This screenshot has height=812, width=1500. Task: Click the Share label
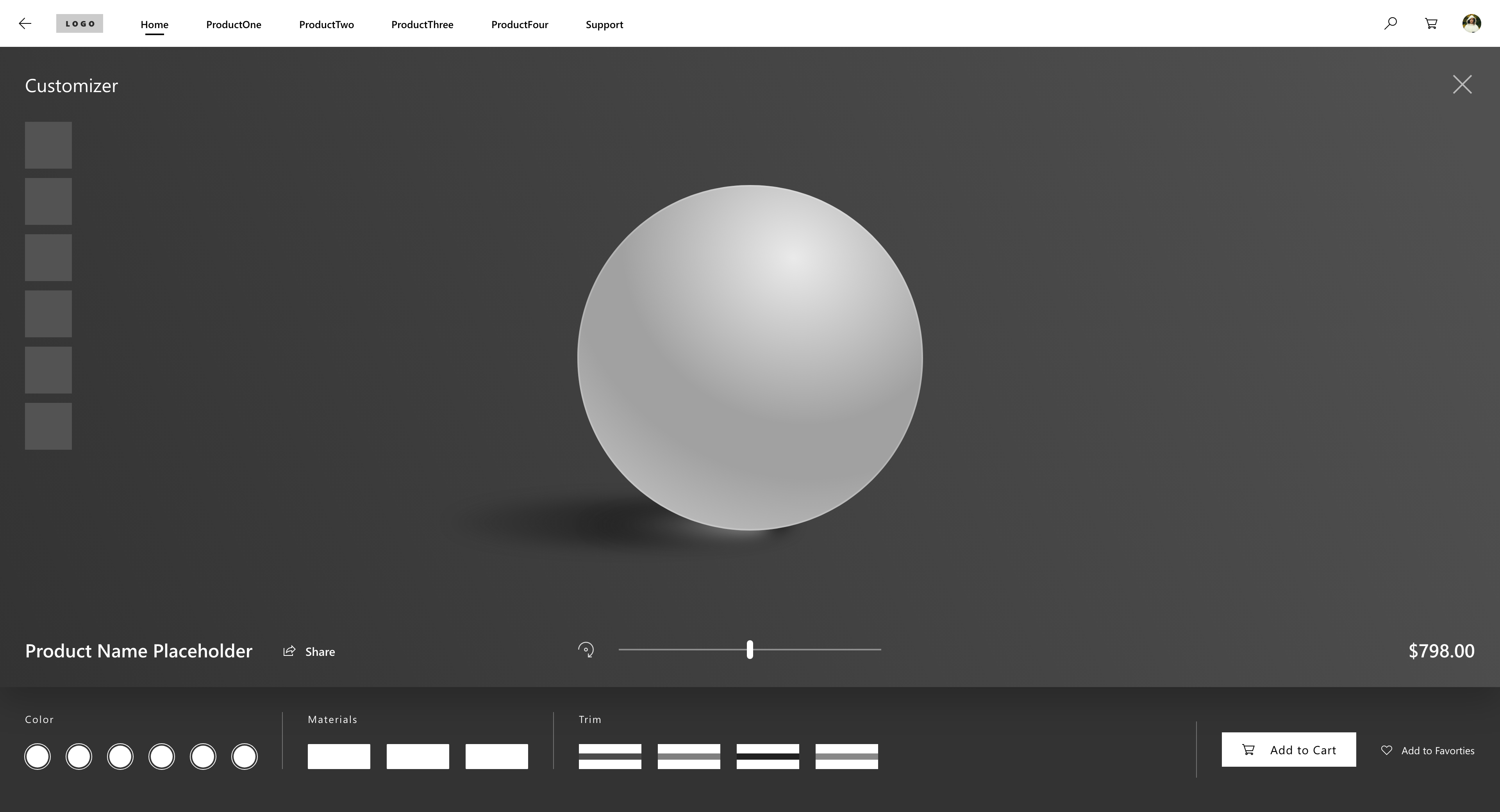click(320, 652)
